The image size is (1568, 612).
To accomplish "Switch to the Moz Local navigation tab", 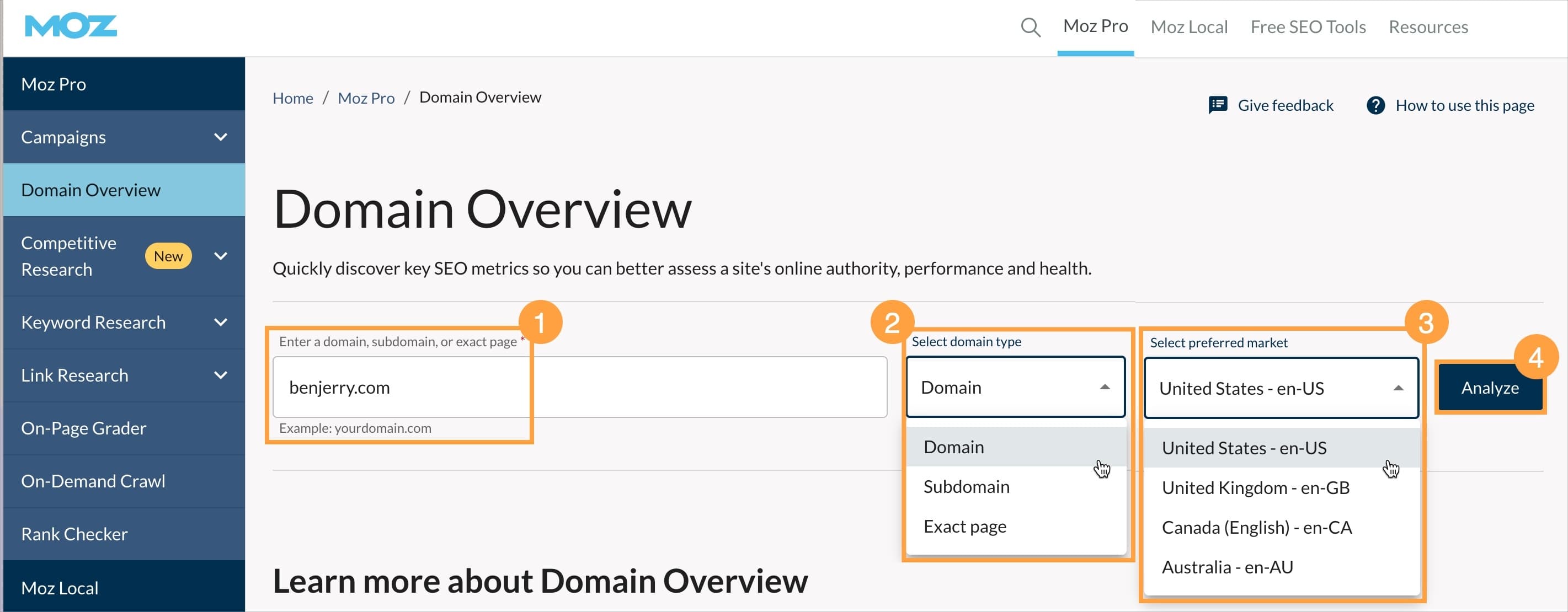I will 1188,27.
